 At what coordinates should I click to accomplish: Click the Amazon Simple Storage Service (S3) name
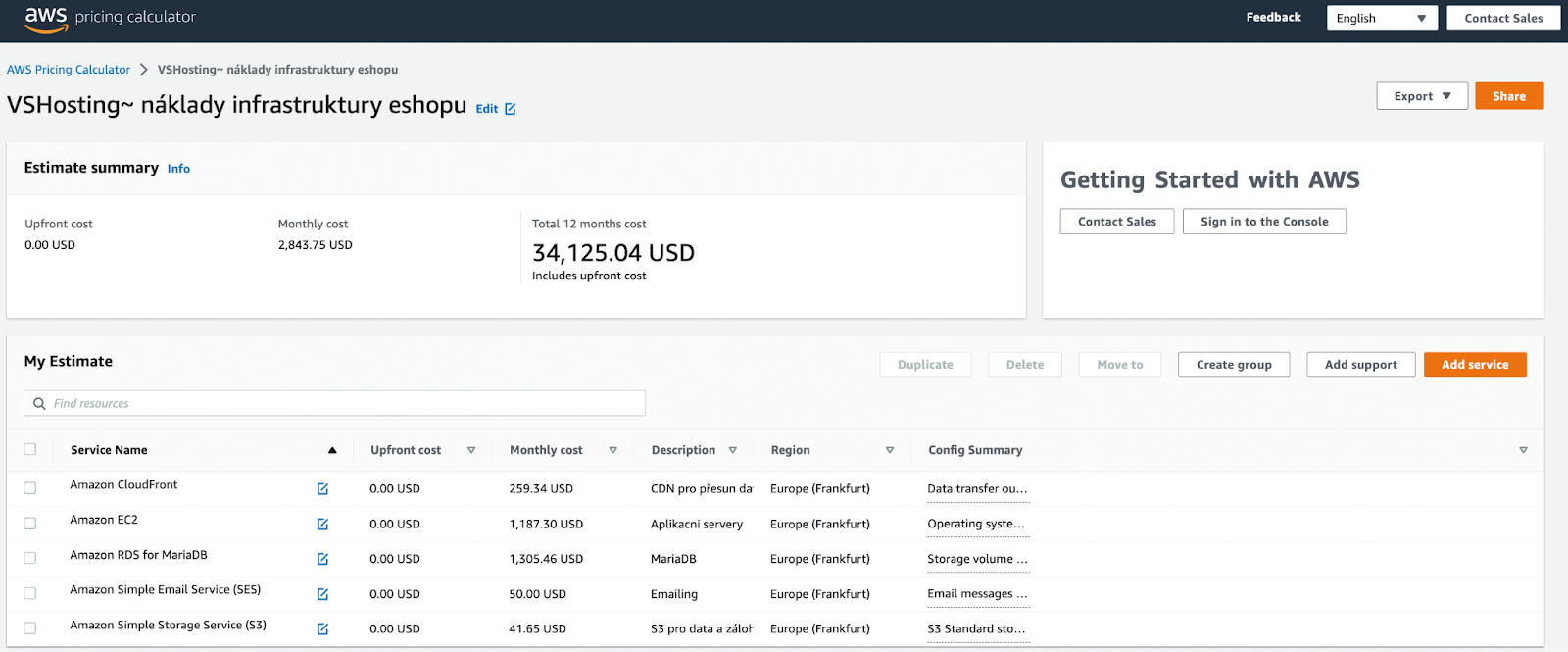(x=168, y=625)
